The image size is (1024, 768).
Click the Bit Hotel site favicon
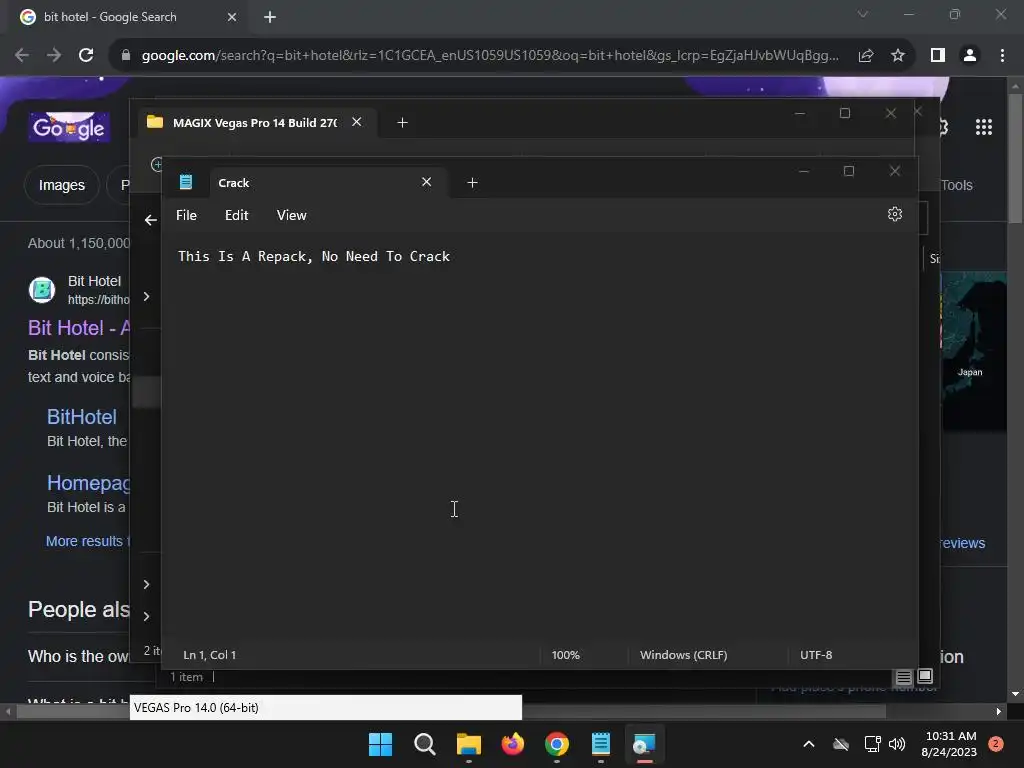(x=42, y=290)
